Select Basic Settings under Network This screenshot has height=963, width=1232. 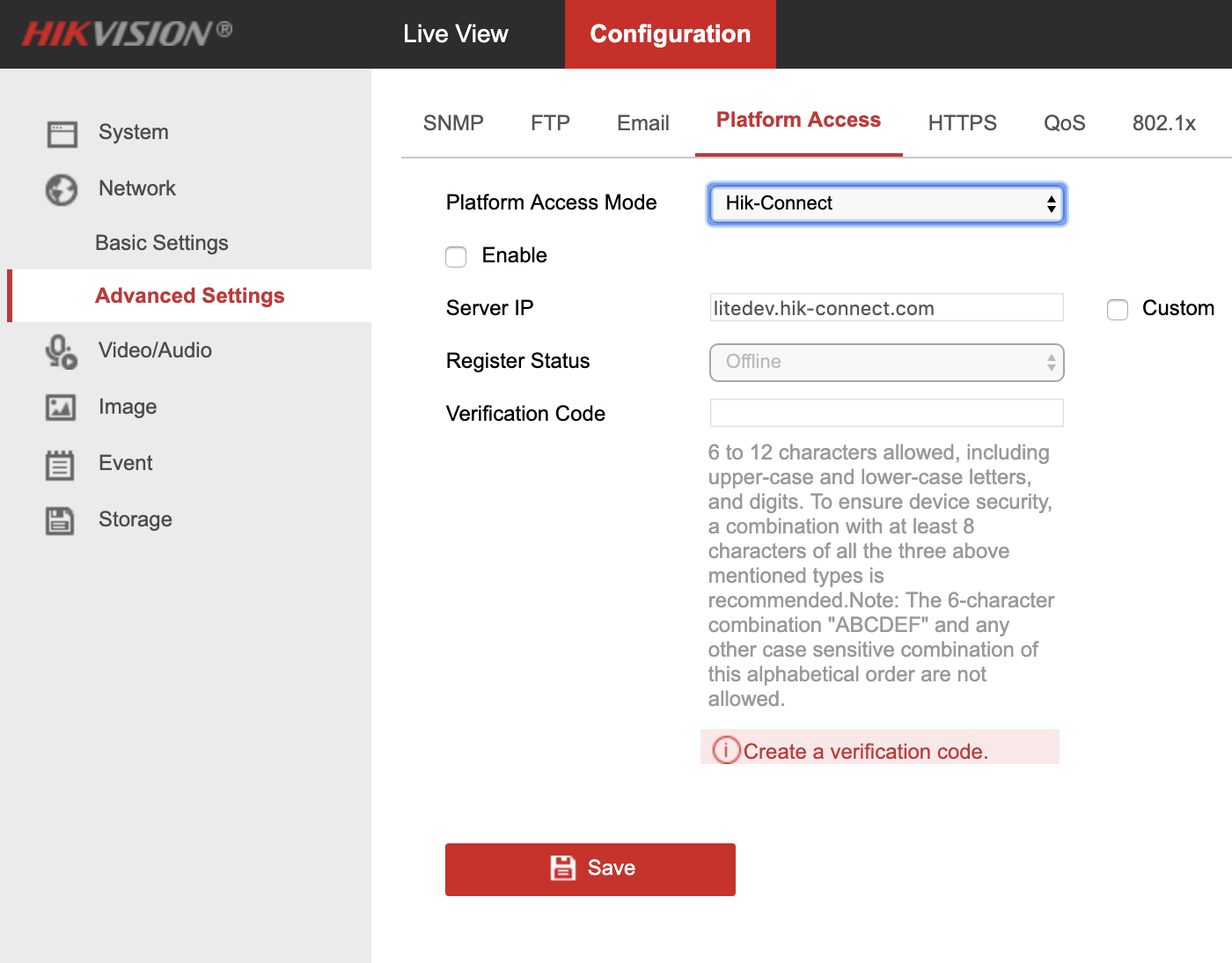point(162,243)
